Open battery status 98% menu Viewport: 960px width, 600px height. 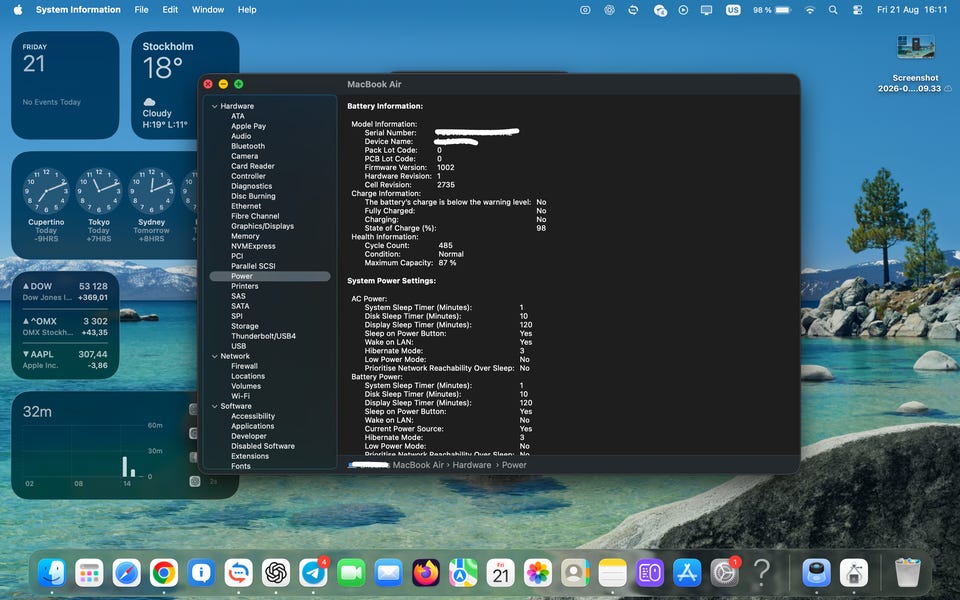[771, 10]
